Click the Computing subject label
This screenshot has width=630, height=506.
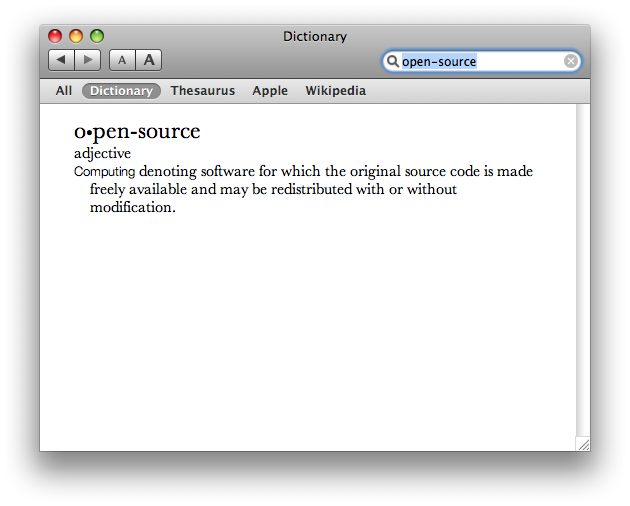[104, 172]
